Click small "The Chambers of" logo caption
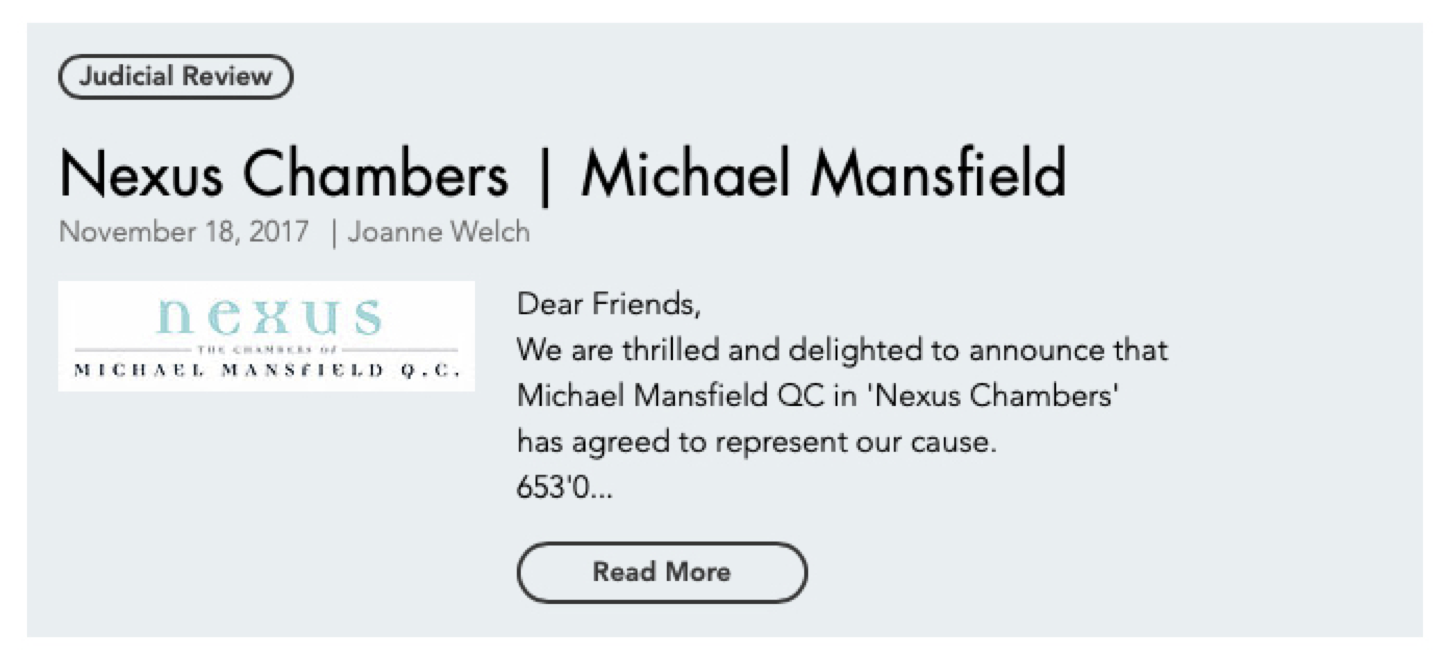 click(268, 350)
